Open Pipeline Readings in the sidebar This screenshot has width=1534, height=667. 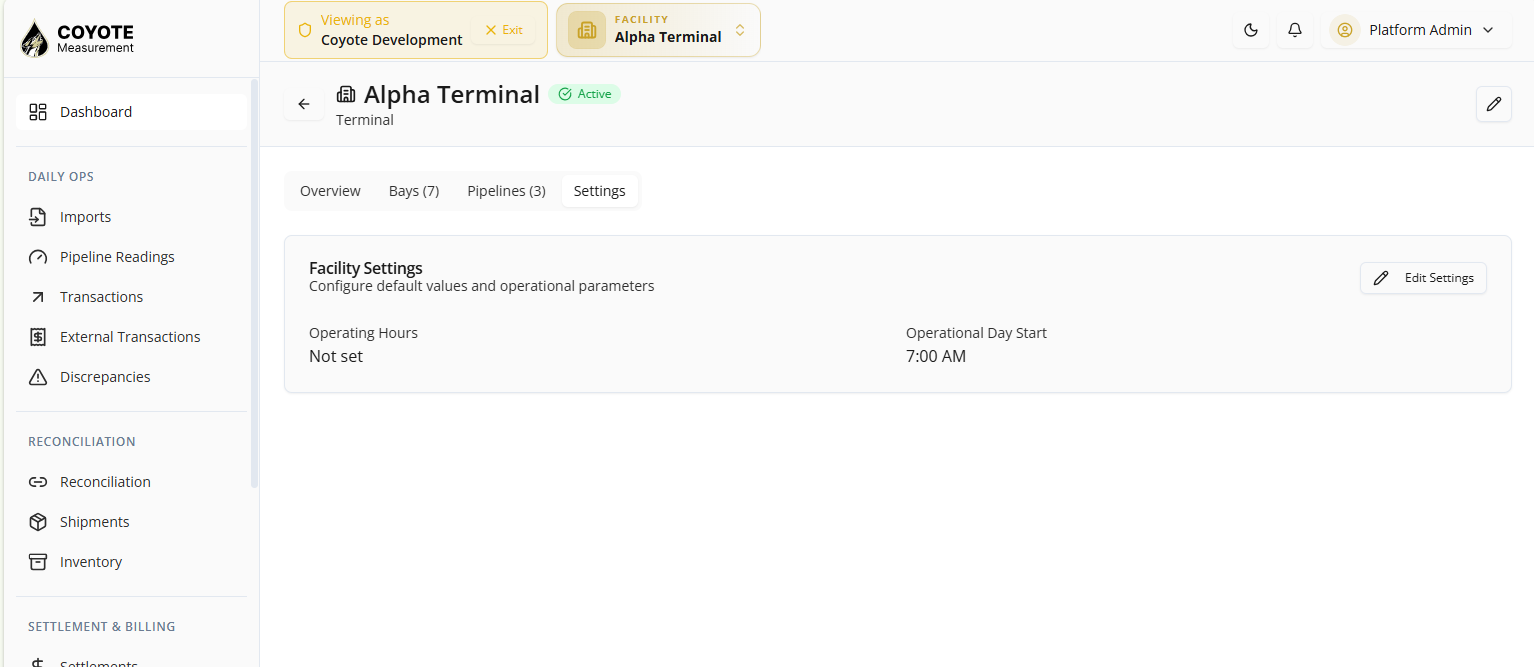(131, 257)
